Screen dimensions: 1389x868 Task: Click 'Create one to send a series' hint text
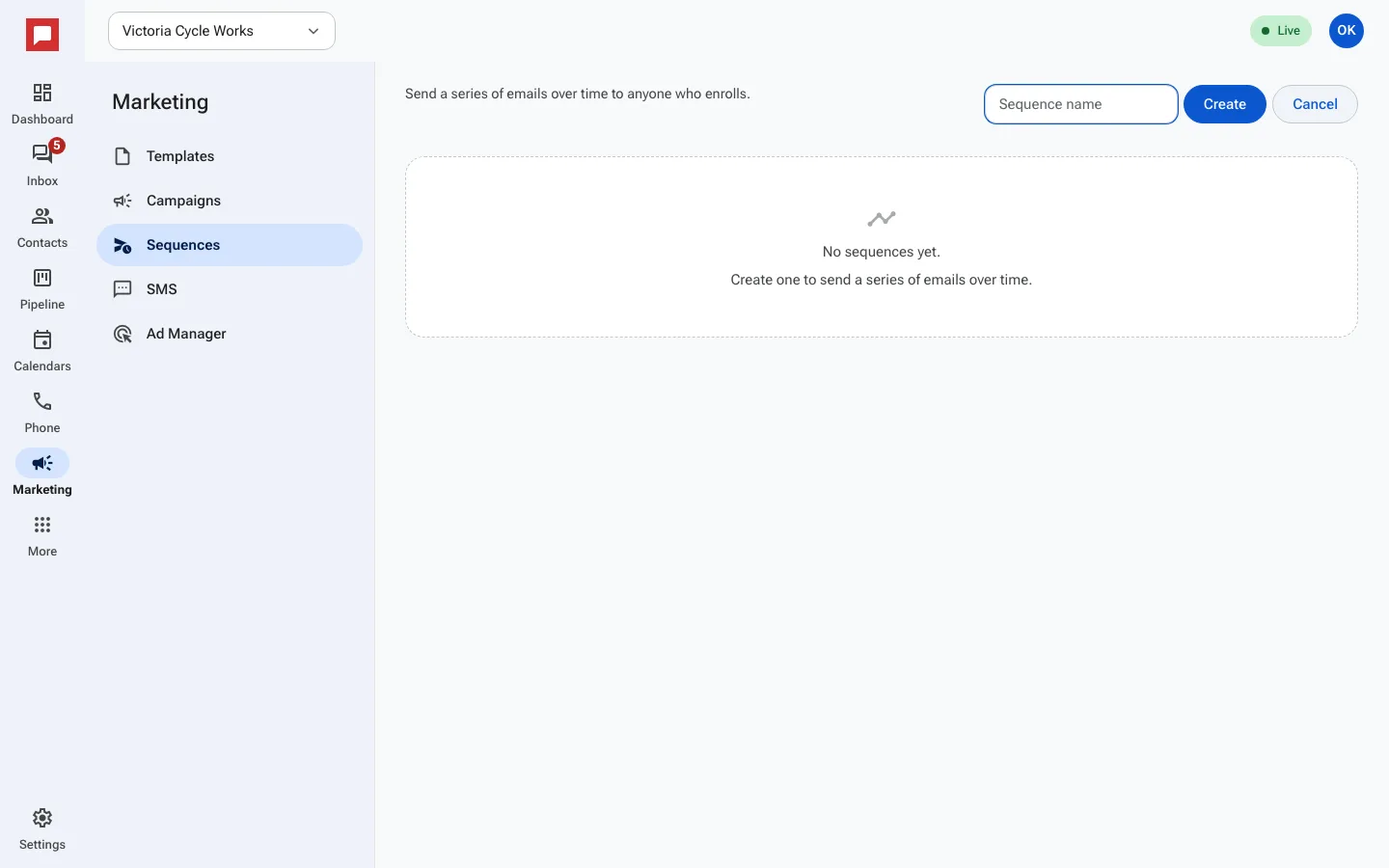point(882,280)
